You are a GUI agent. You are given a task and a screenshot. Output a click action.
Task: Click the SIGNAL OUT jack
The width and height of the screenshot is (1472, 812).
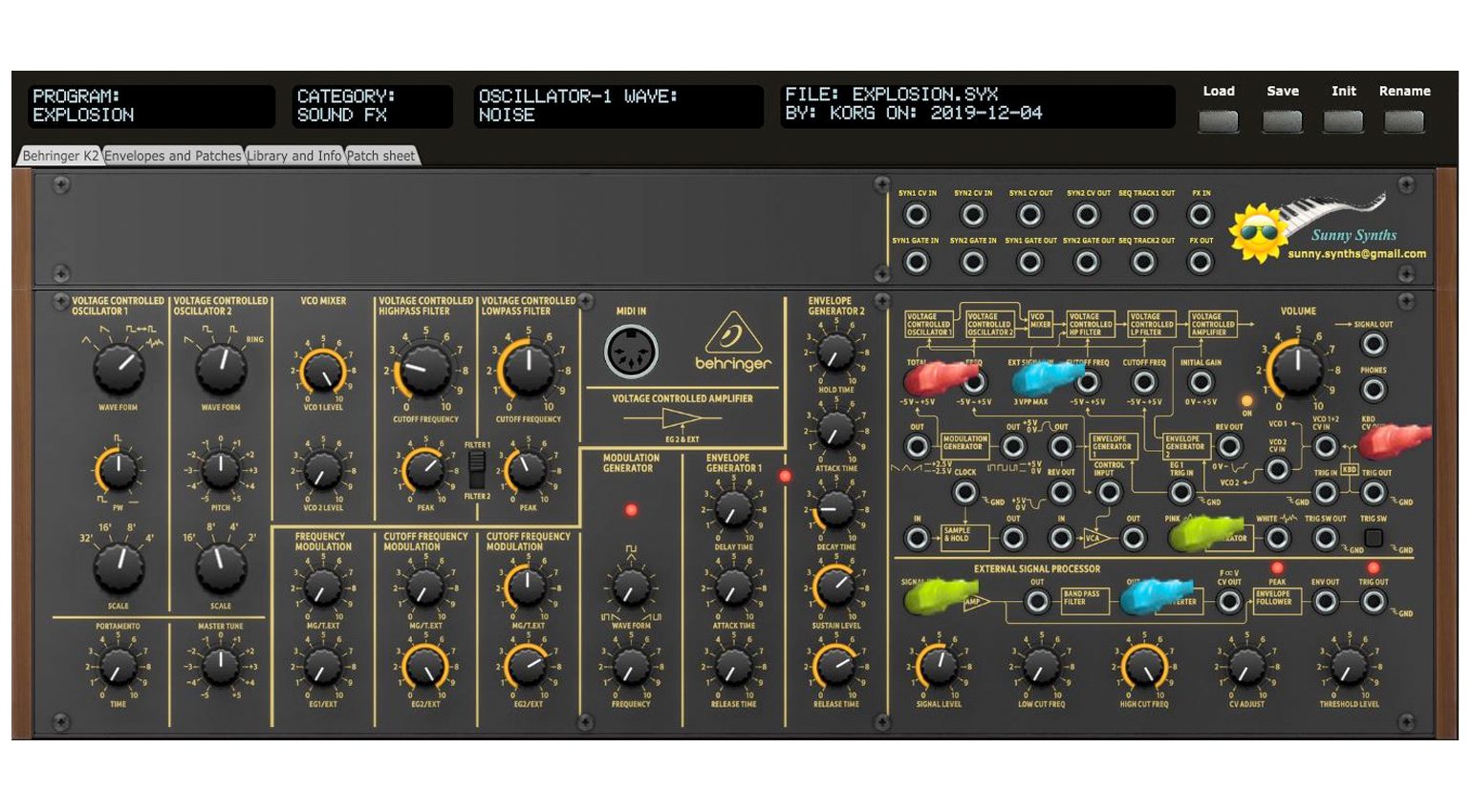point(1374,344)
